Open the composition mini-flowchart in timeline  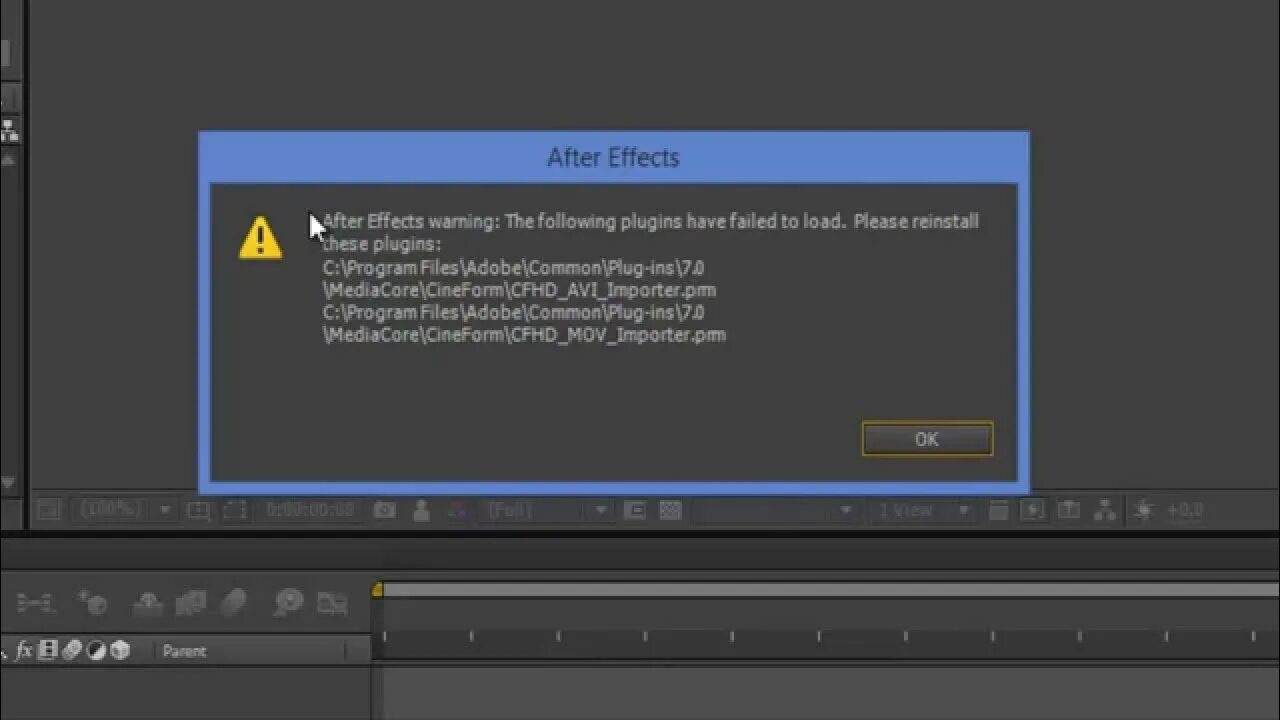pos(37,602)
